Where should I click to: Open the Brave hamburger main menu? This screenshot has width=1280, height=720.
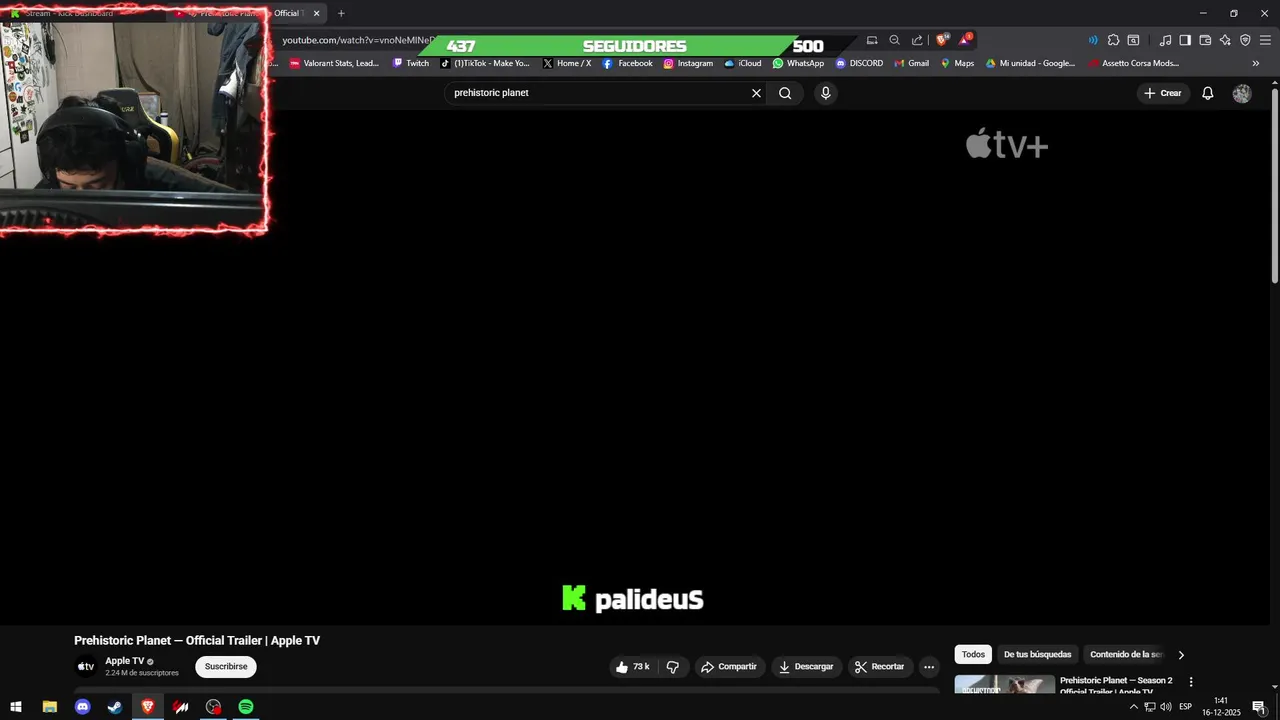click(1265, 40)
